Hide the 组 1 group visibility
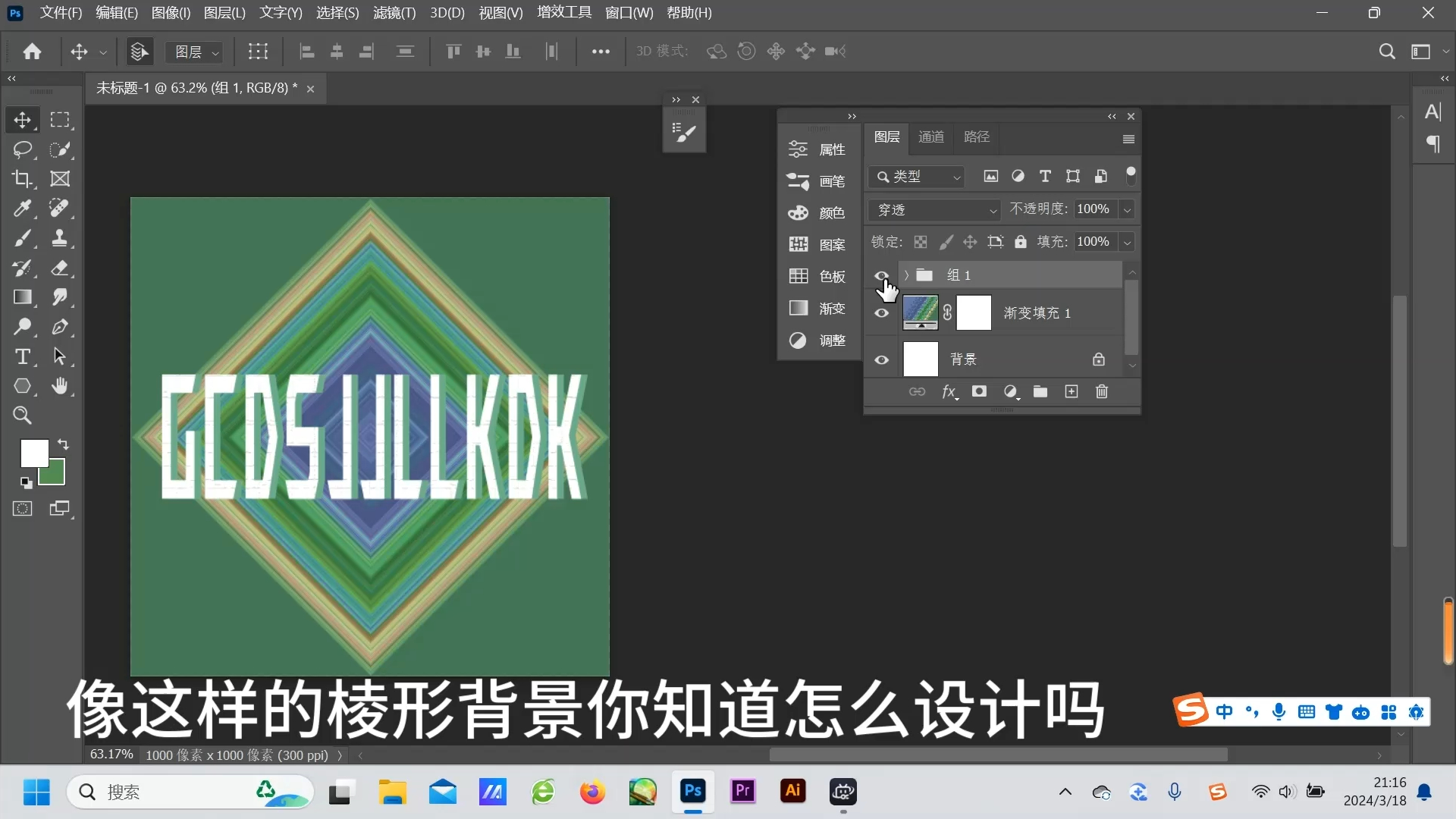The height and width of the screenshot is (819, 1456). pyautogui.click(x=881, y=275)
